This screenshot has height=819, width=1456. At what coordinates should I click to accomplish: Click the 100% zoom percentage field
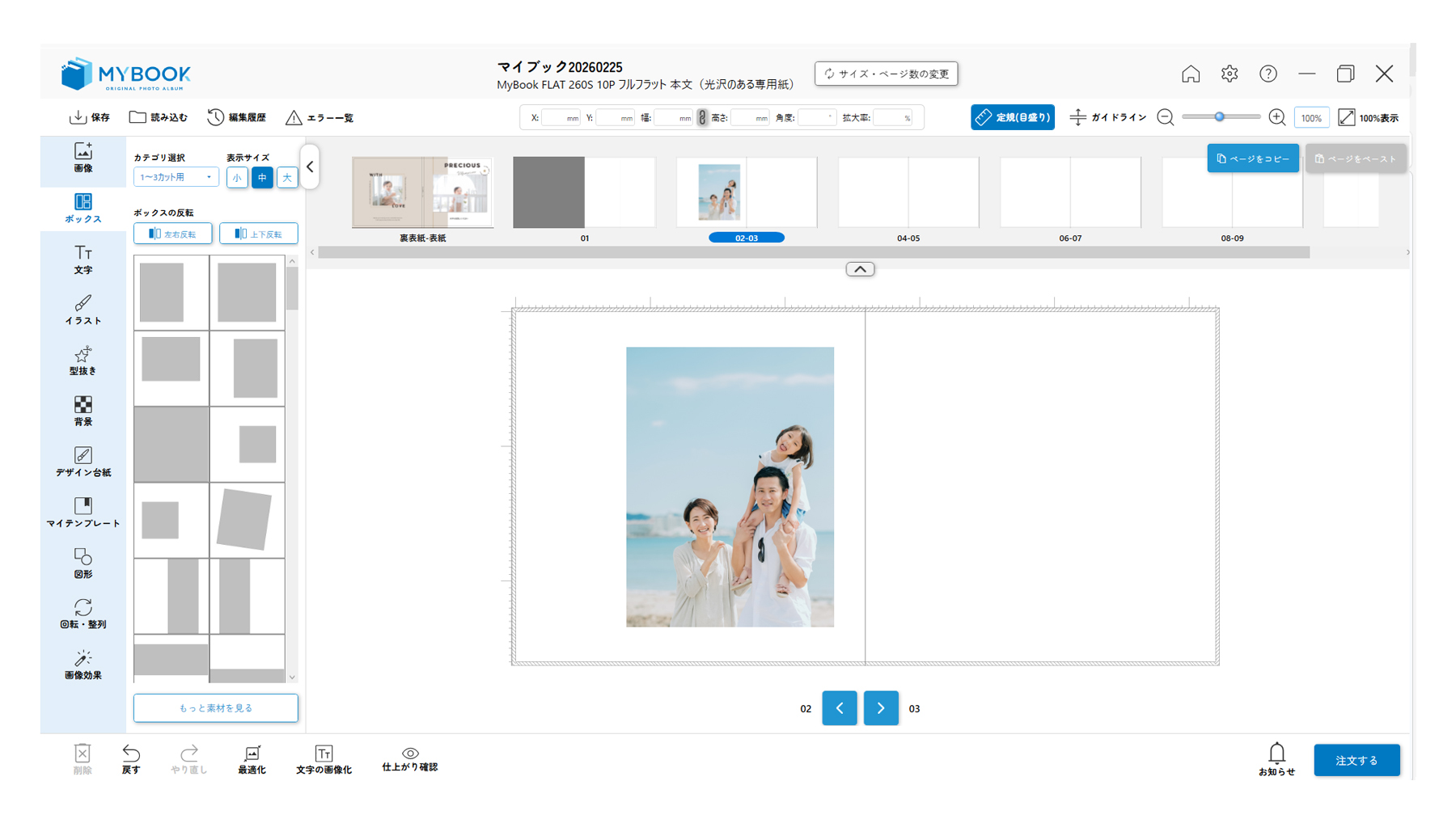[1311, 118]
